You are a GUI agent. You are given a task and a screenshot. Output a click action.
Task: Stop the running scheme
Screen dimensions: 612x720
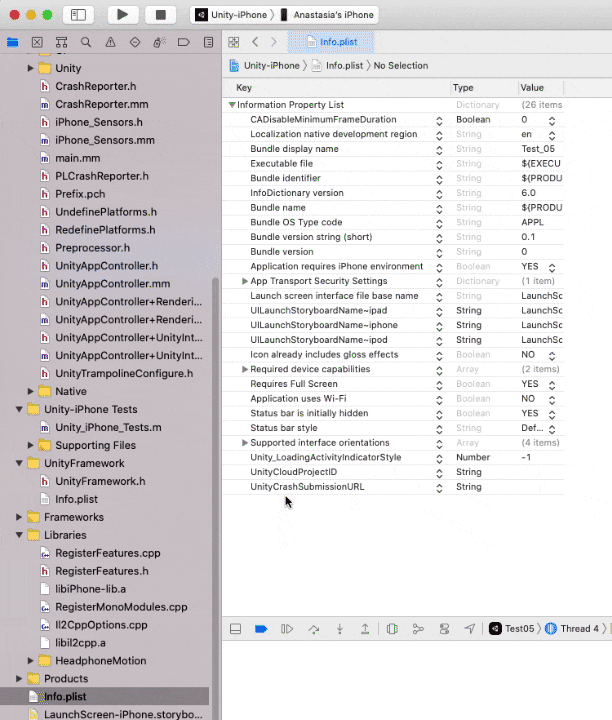click(160, 15)
